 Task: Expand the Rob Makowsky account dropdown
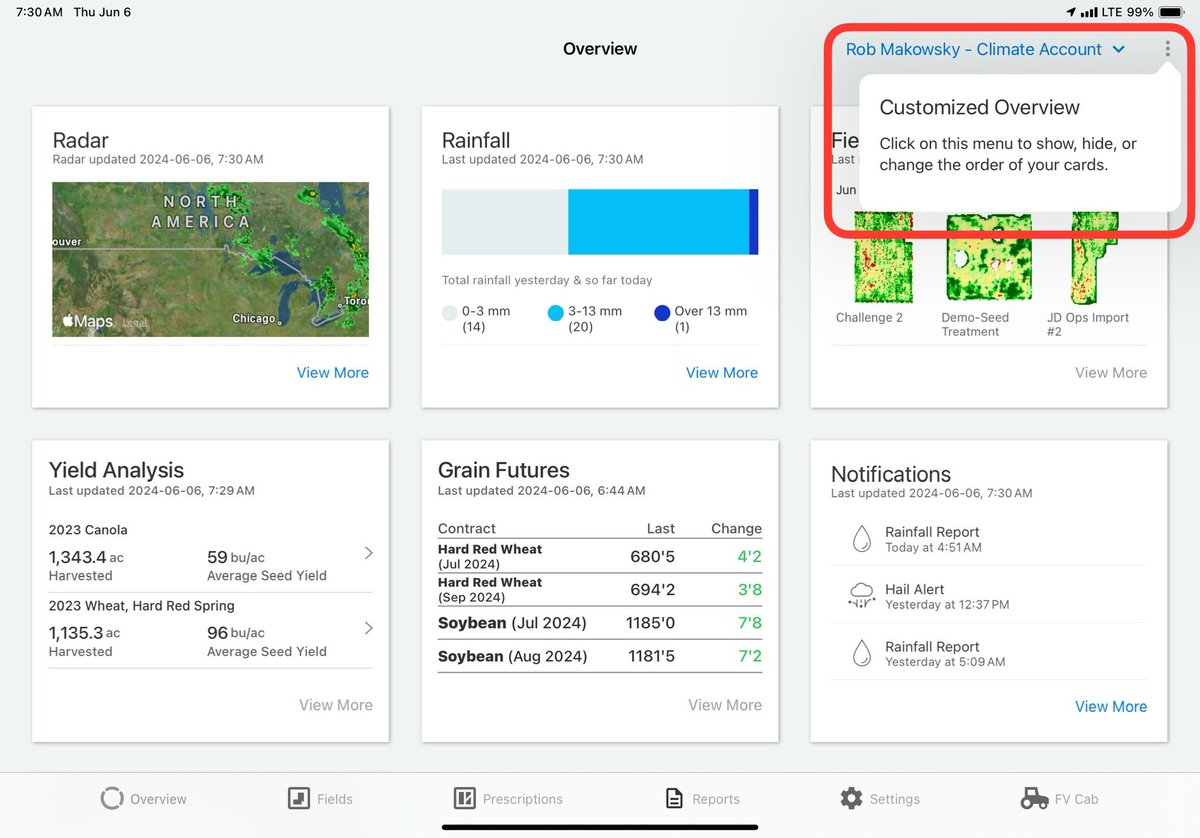click(x=985, y=49)
